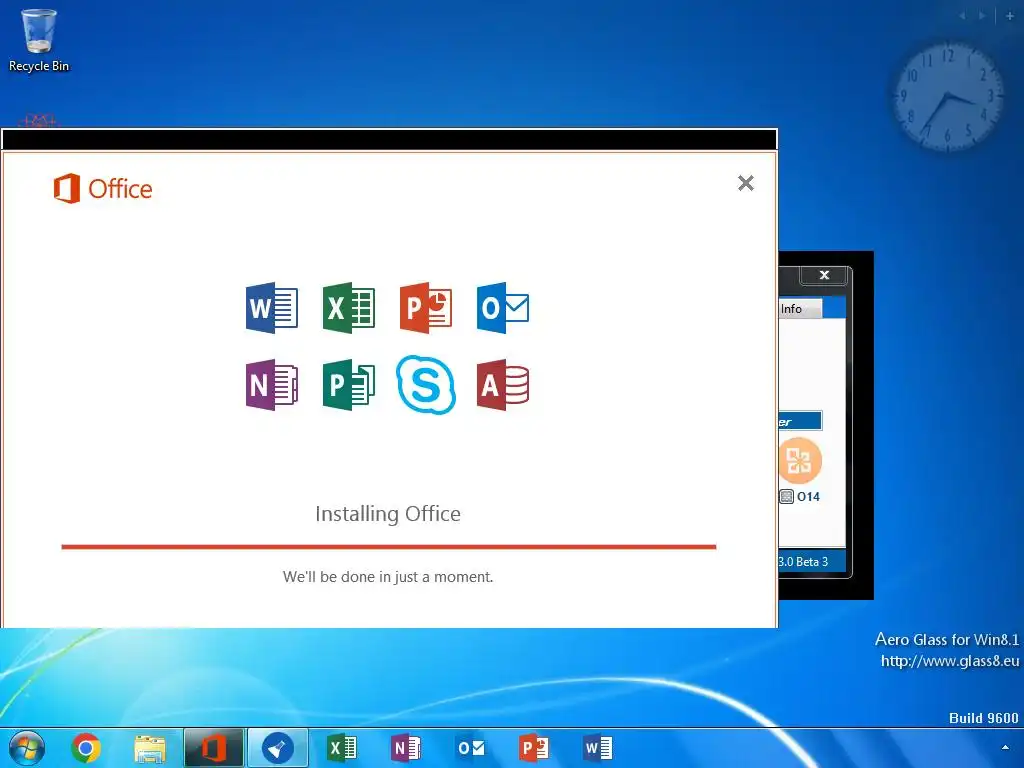Click the Office logo in the installer header
This screenshot has height=768, width=1024.
(103, 189)
